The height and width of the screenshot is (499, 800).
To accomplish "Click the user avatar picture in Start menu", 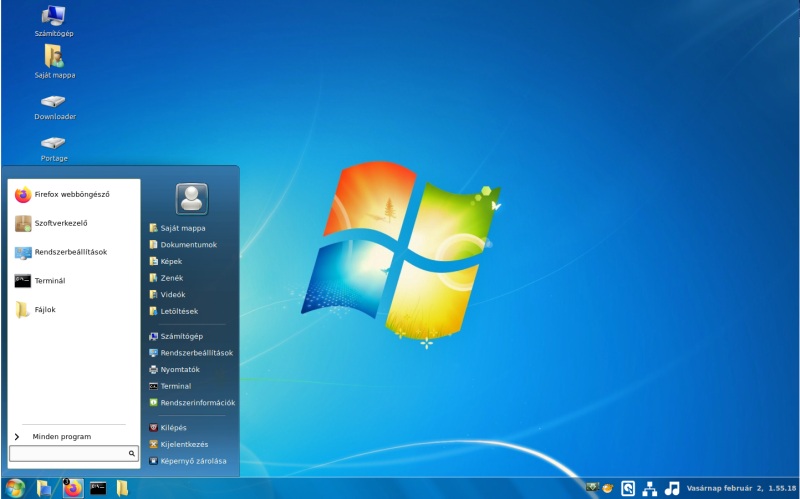I will [192, 199].
